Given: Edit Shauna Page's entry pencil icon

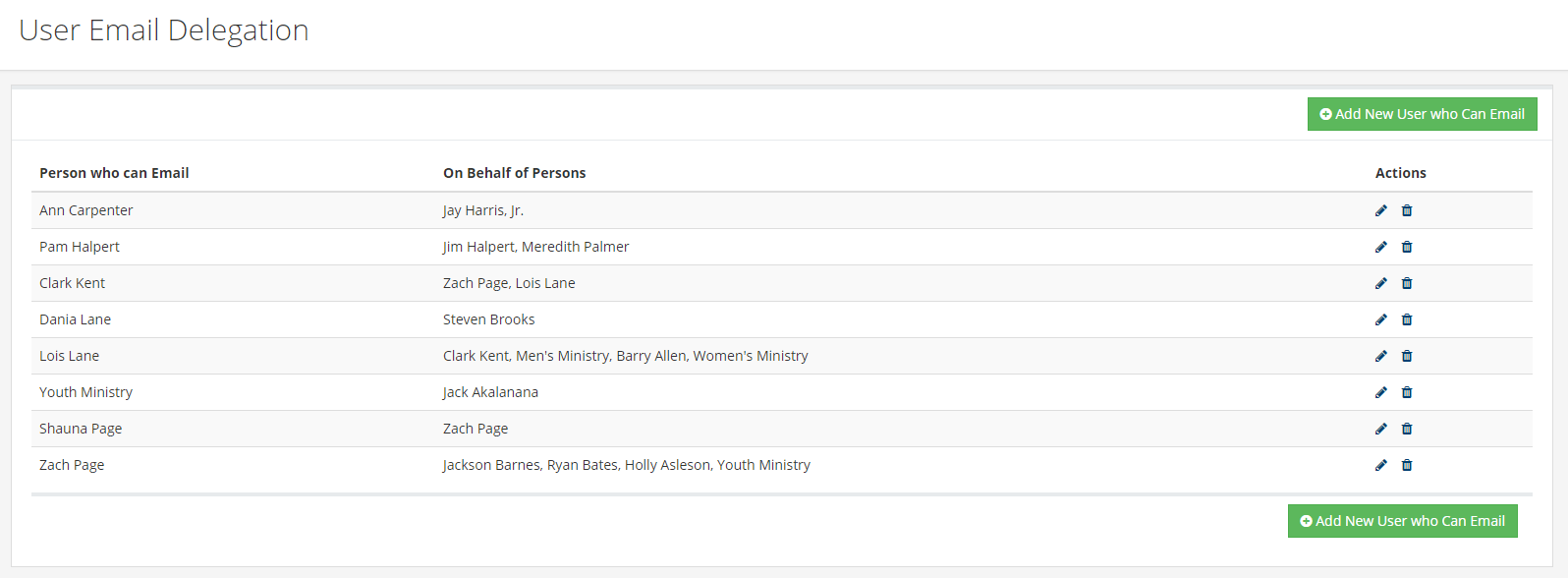Looking at the screenshot, I should [1381, 429].
